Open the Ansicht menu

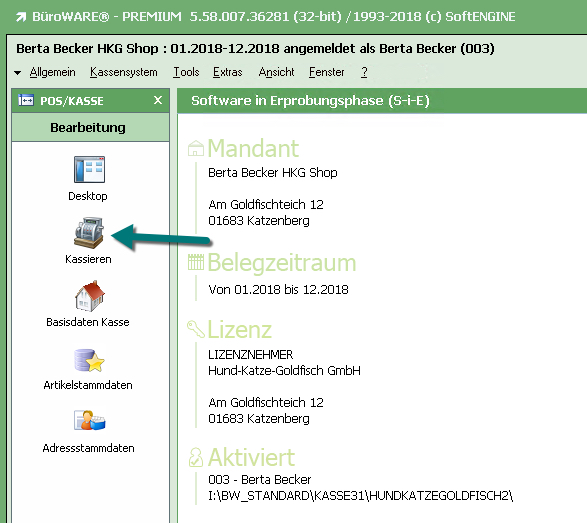pos(276,72)
